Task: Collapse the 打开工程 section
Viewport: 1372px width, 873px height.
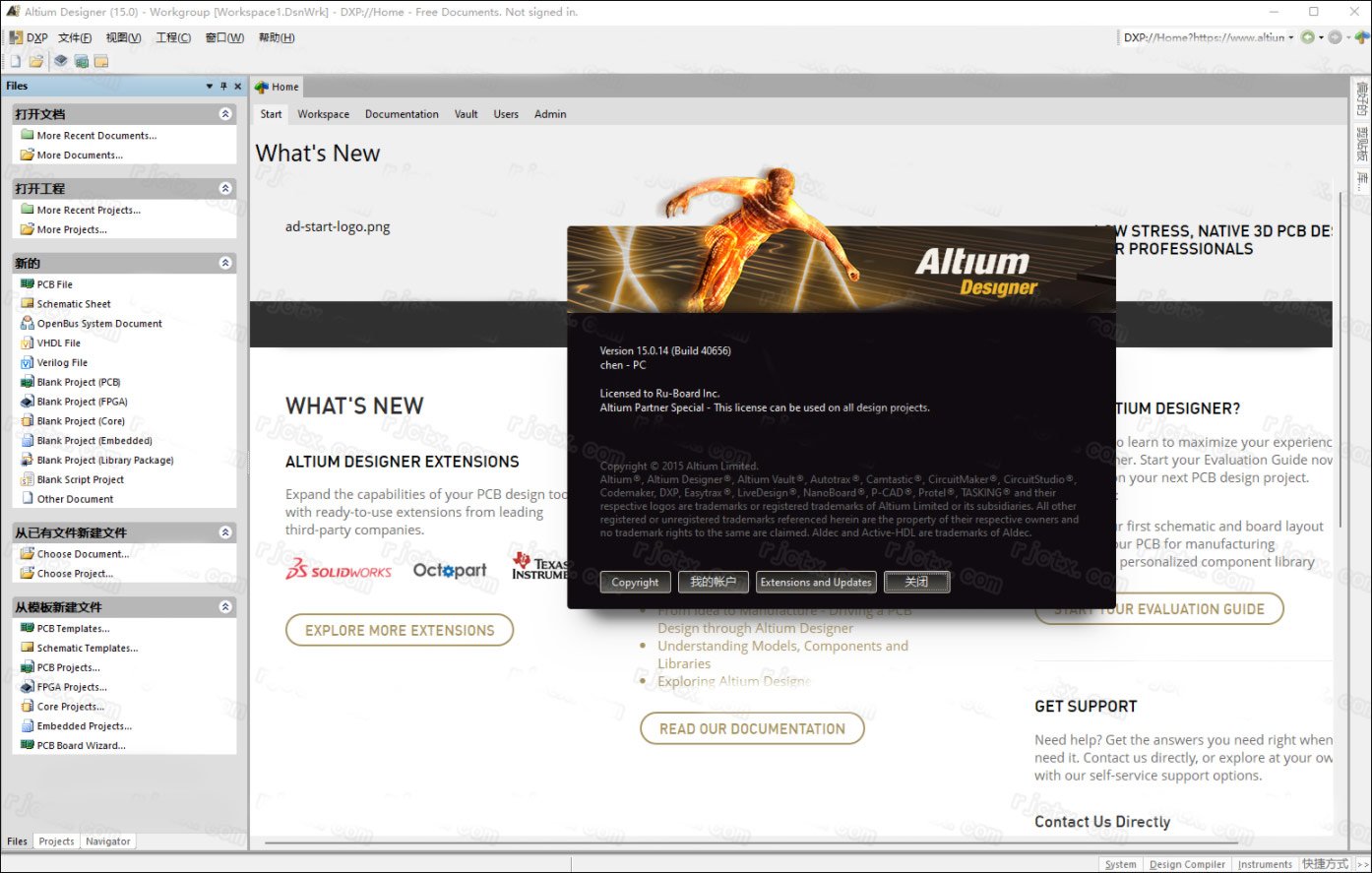Action: coord(225,188)
